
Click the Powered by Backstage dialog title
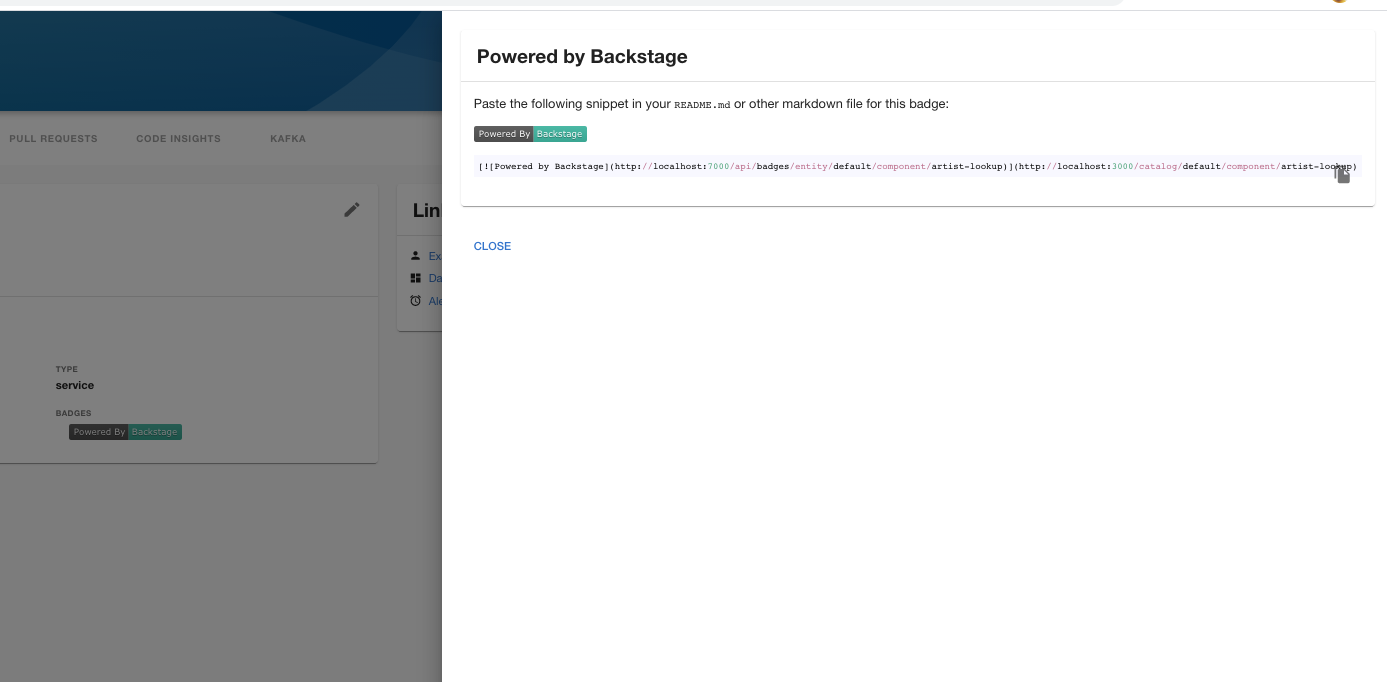(x=582, y=57)
